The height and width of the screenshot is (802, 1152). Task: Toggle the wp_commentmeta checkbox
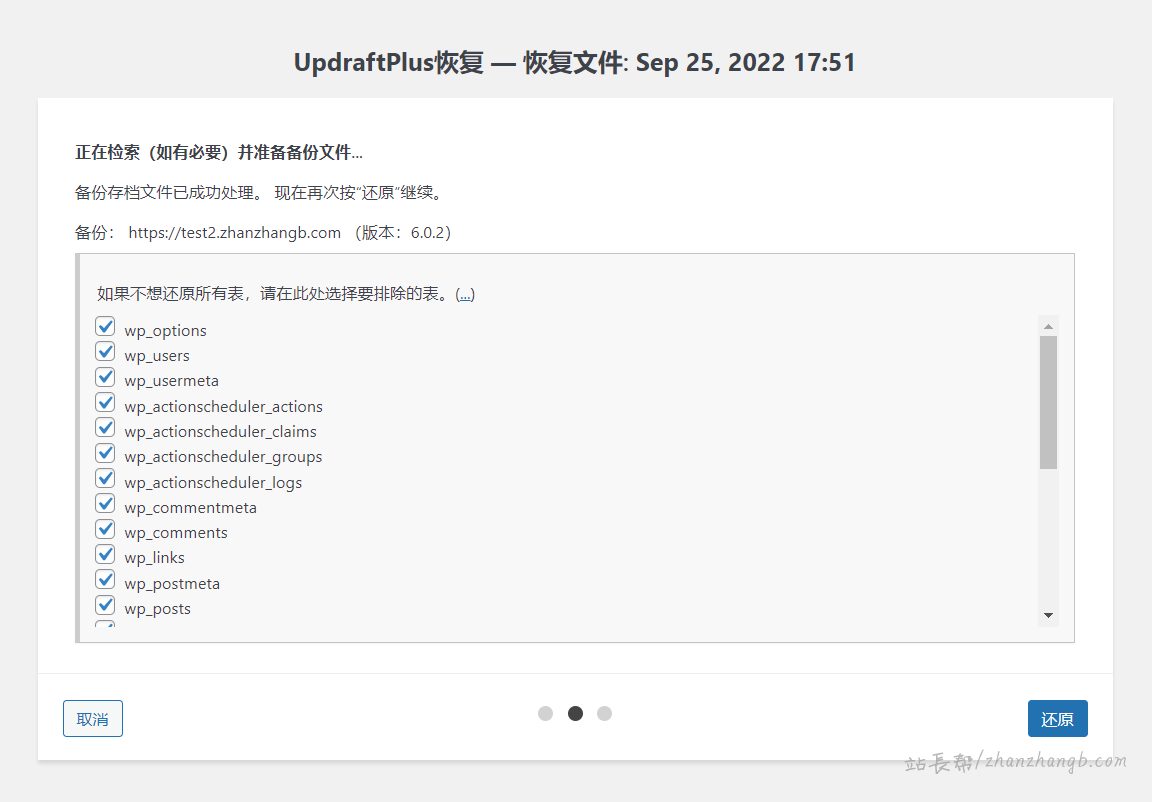[105, 503]
